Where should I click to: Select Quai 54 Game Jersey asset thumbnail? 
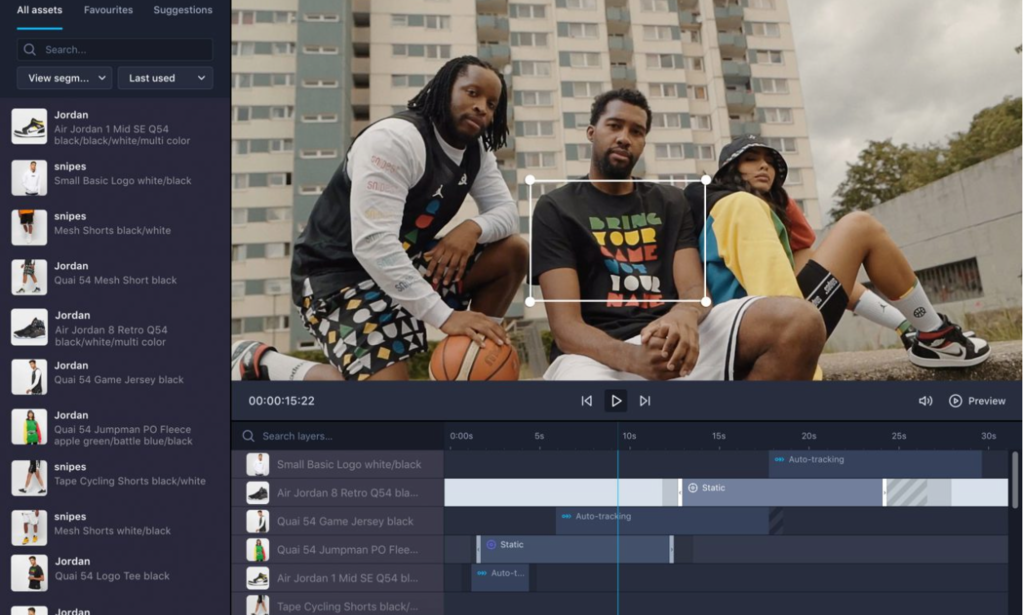(x=29, y=377)
